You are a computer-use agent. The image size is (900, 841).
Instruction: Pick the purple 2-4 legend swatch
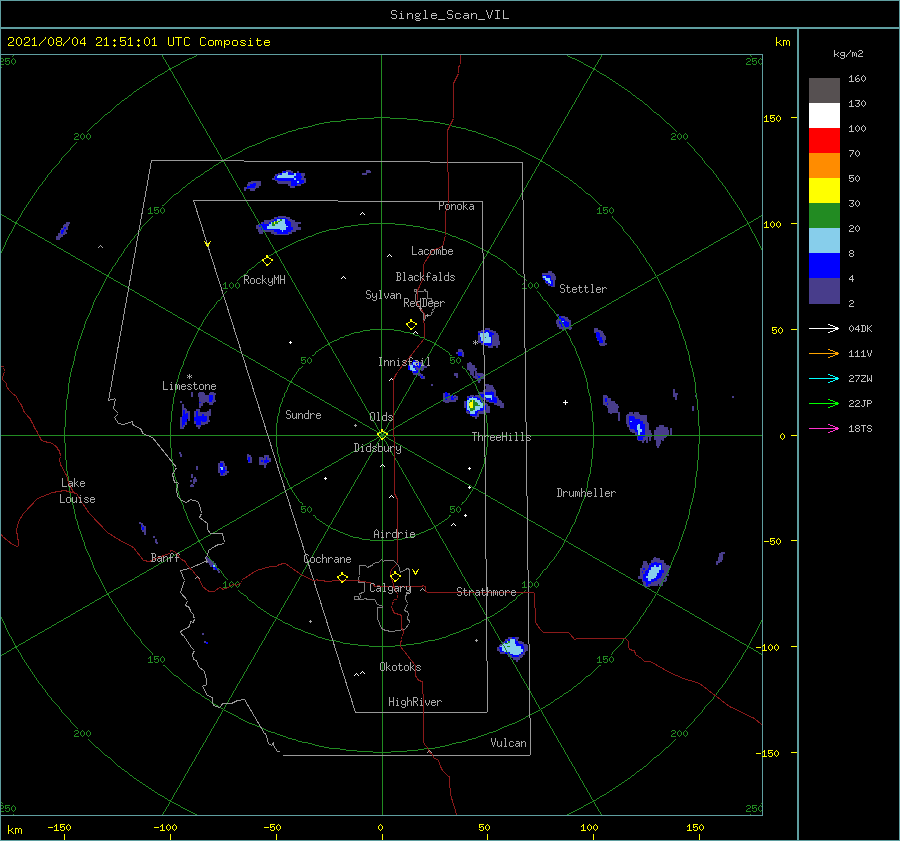pos(824,290)
